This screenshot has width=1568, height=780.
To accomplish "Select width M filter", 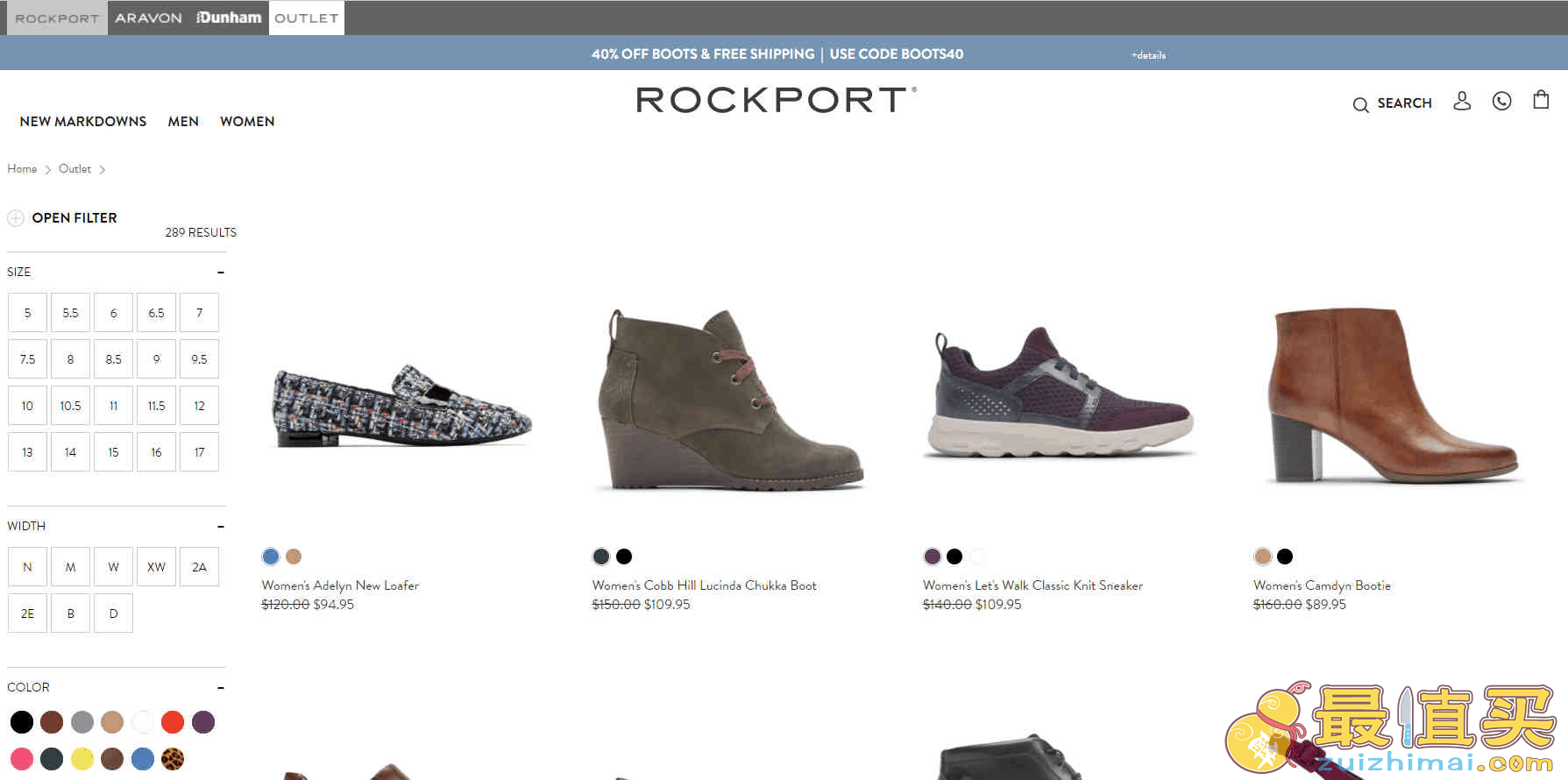I will 70,567.
